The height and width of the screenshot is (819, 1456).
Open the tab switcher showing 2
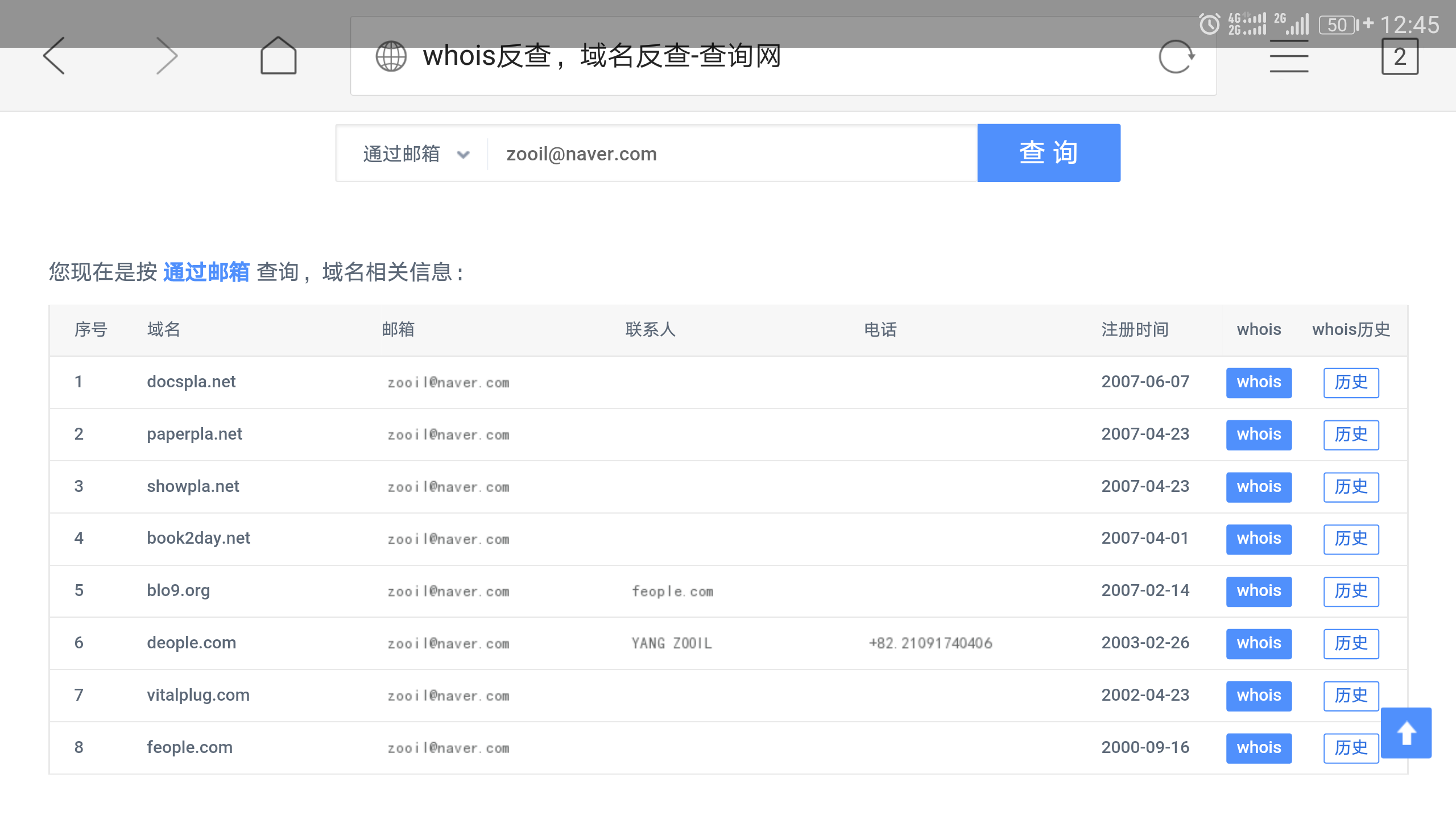click(1400, 56)
